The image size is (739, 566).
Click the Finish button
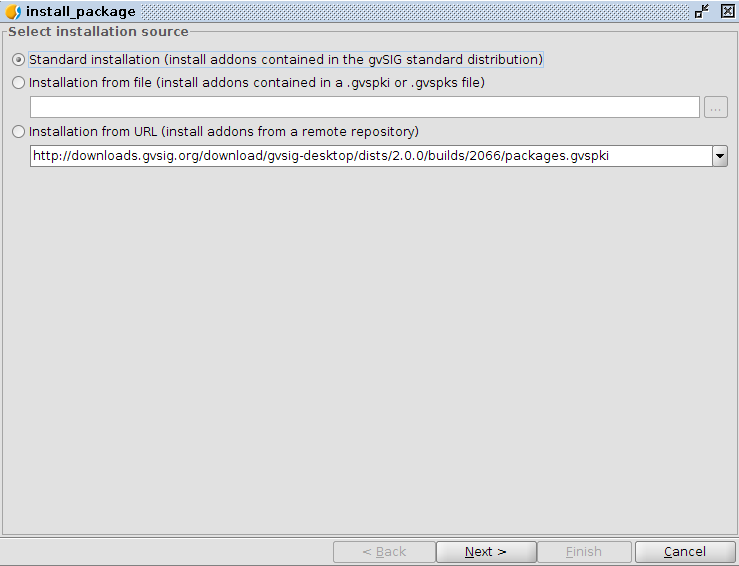pyautogui.click(x=584, y=552)
